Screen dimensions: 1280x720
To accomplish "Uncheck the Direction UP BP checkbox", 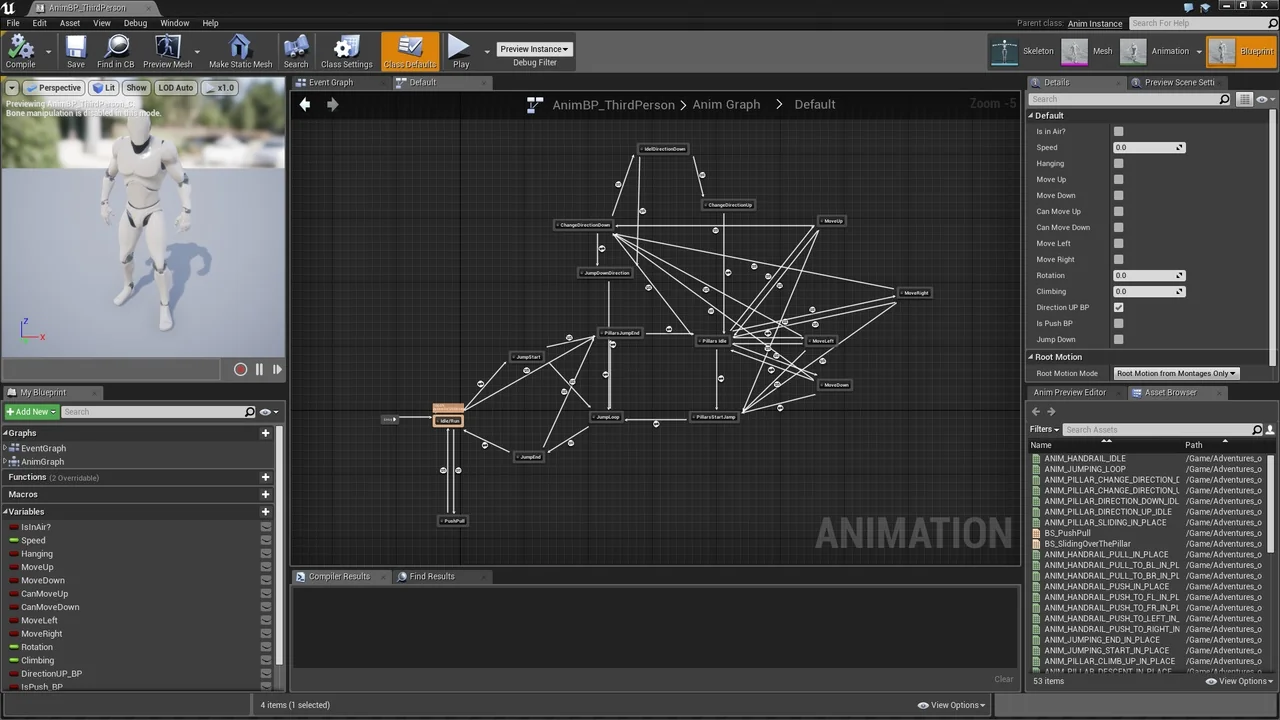I will pos(1118,307).
